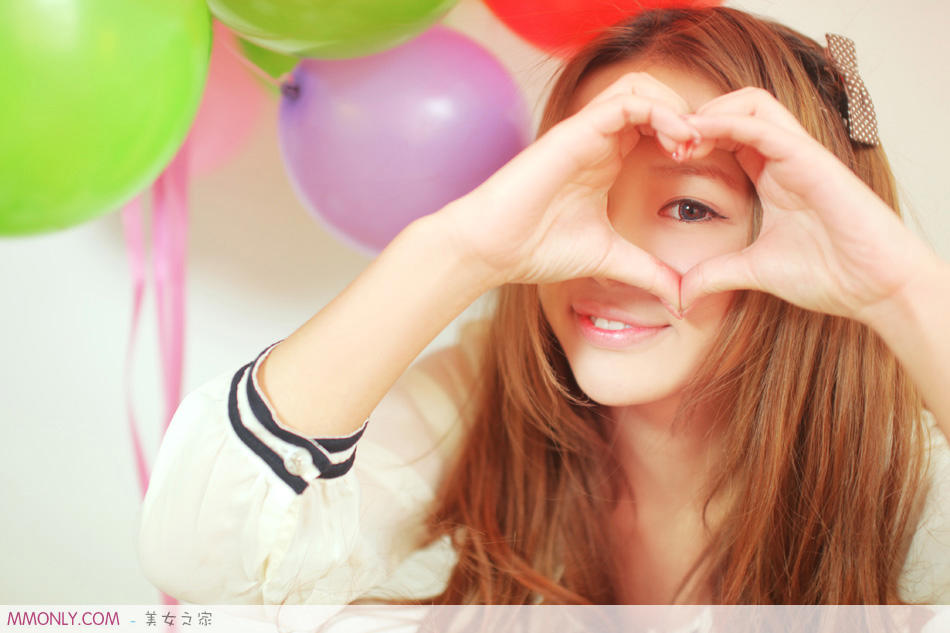Click the blank white wall on the left
The width and height of the screenshot is (950, 633).
(60, 400)
